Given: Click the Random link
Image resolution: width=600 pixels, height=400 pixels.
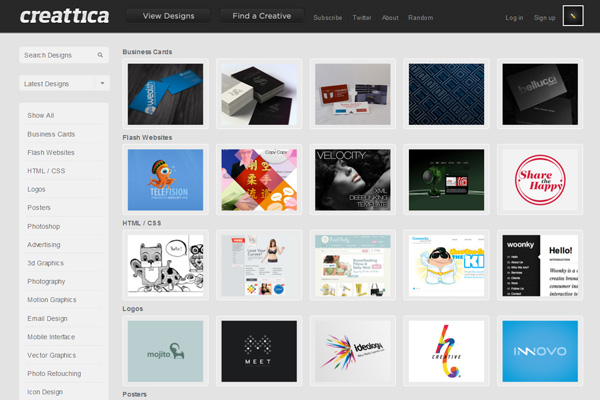Looking at the screenshot, I should pyautogui.click(x=421, y=18).
